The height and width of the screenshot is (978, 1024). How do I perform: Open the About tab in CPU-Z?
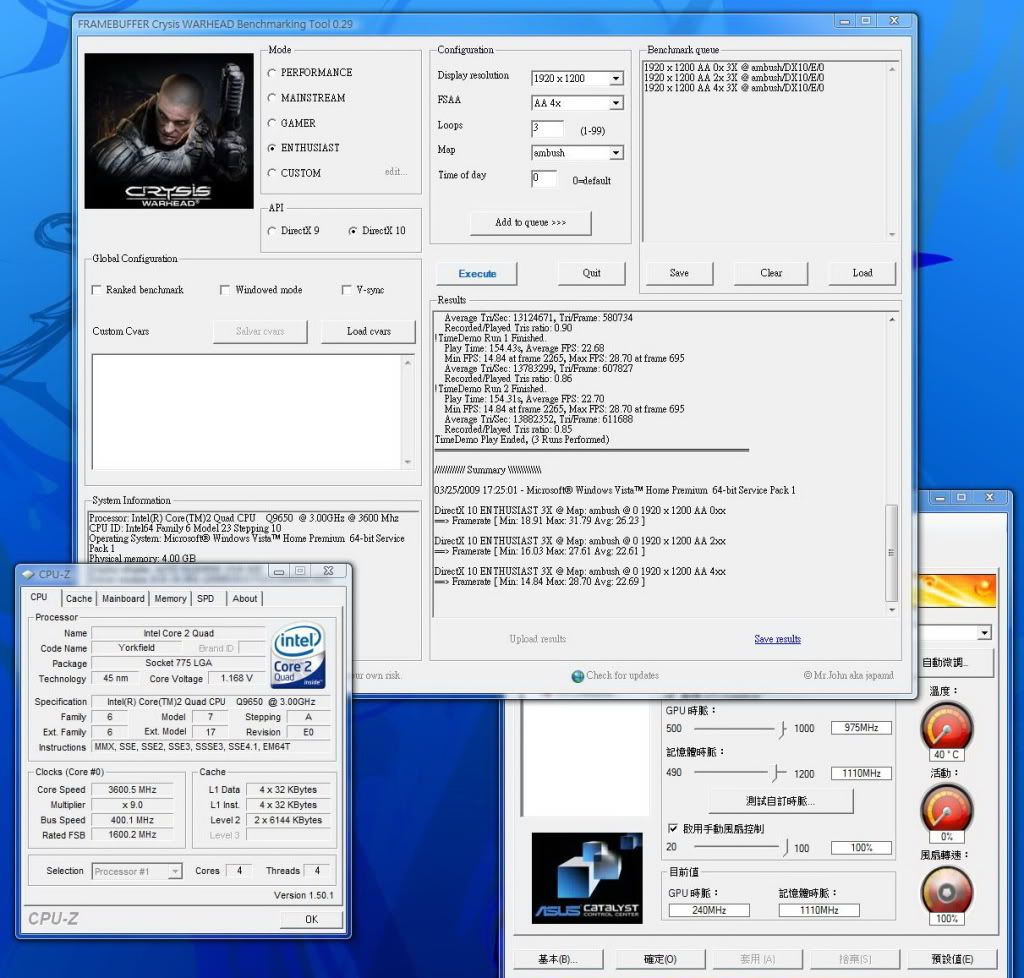(245, 599)
